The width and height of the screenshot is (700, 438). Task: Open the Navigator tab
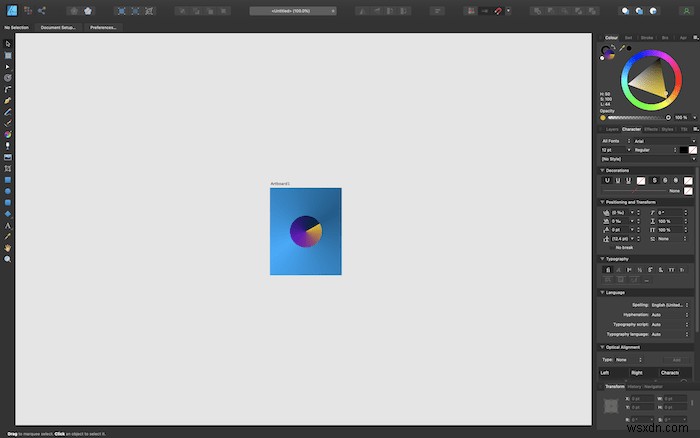click(653, 387)
